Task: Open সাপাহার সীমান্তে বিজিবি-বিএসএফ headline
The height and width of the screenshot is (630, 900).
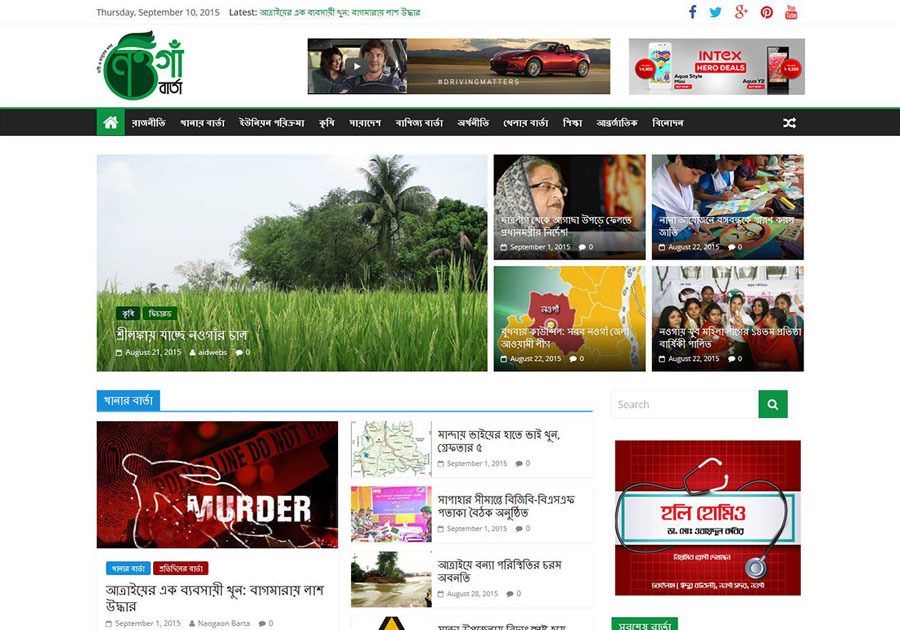Action: pos(506,505)
